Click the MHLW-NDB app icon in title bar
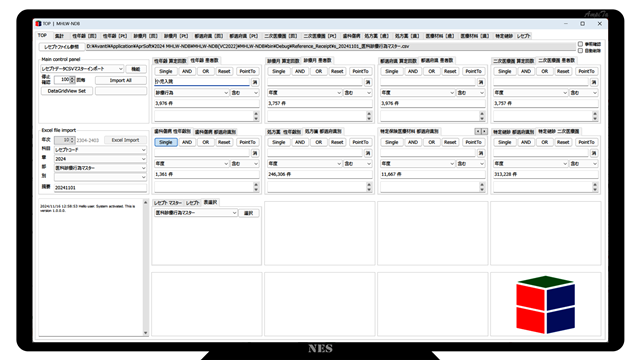This screenshot has width=640, height=360. click(x=38, y=24)
